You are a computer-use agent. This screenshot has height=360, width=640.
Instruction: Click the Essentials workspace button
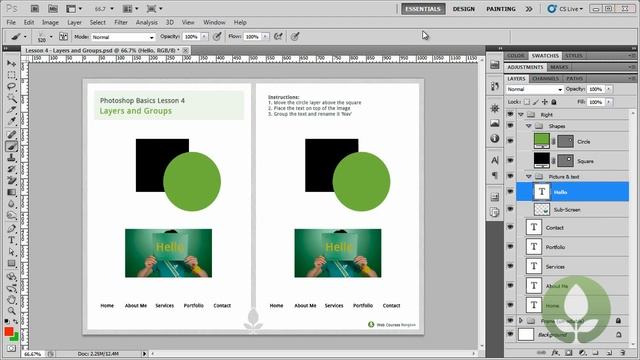(423, 9)
